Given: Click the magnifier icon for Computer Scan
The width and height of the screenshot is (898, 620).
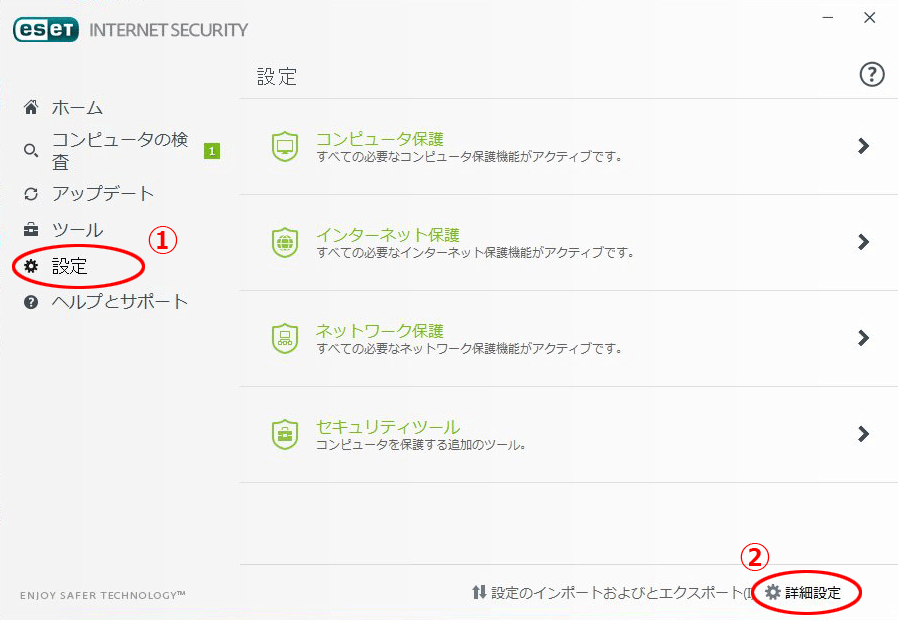Looking at the screenshot, I should tap(31, 151).
